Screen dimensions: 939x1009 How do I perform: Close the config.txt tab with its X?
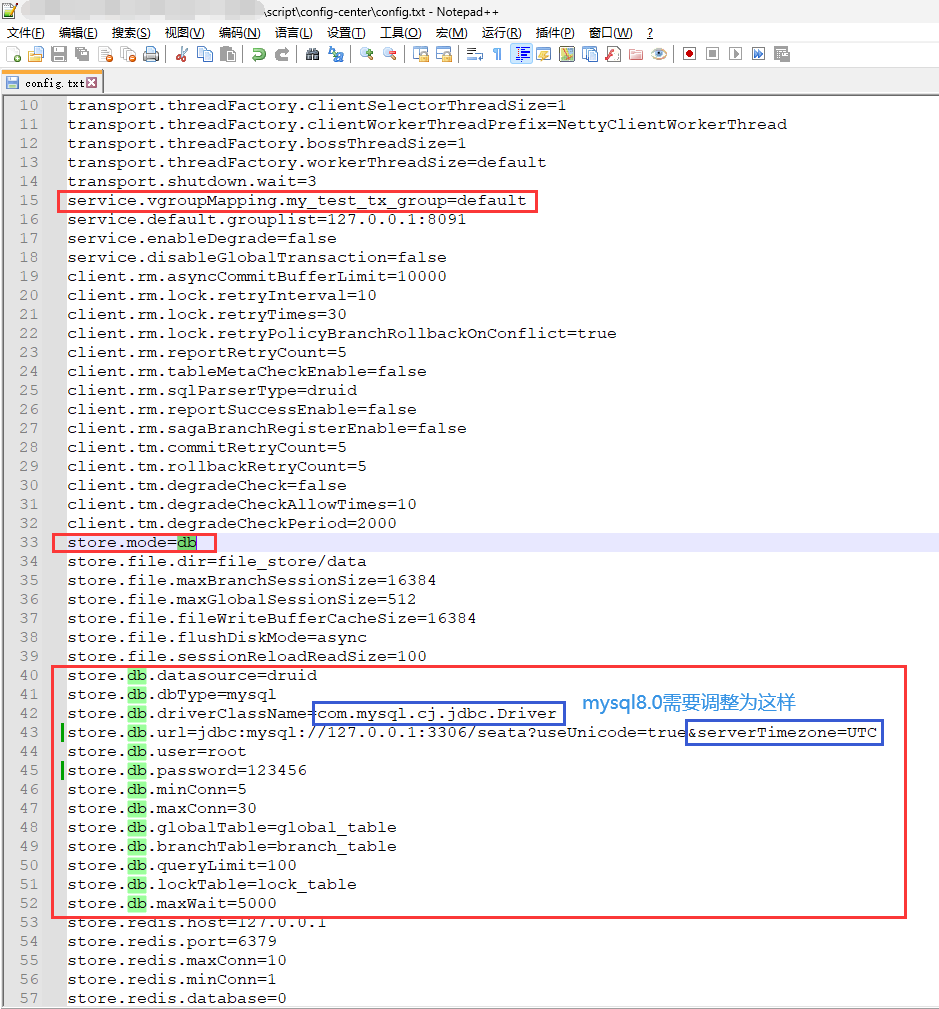tap(92, 83)
